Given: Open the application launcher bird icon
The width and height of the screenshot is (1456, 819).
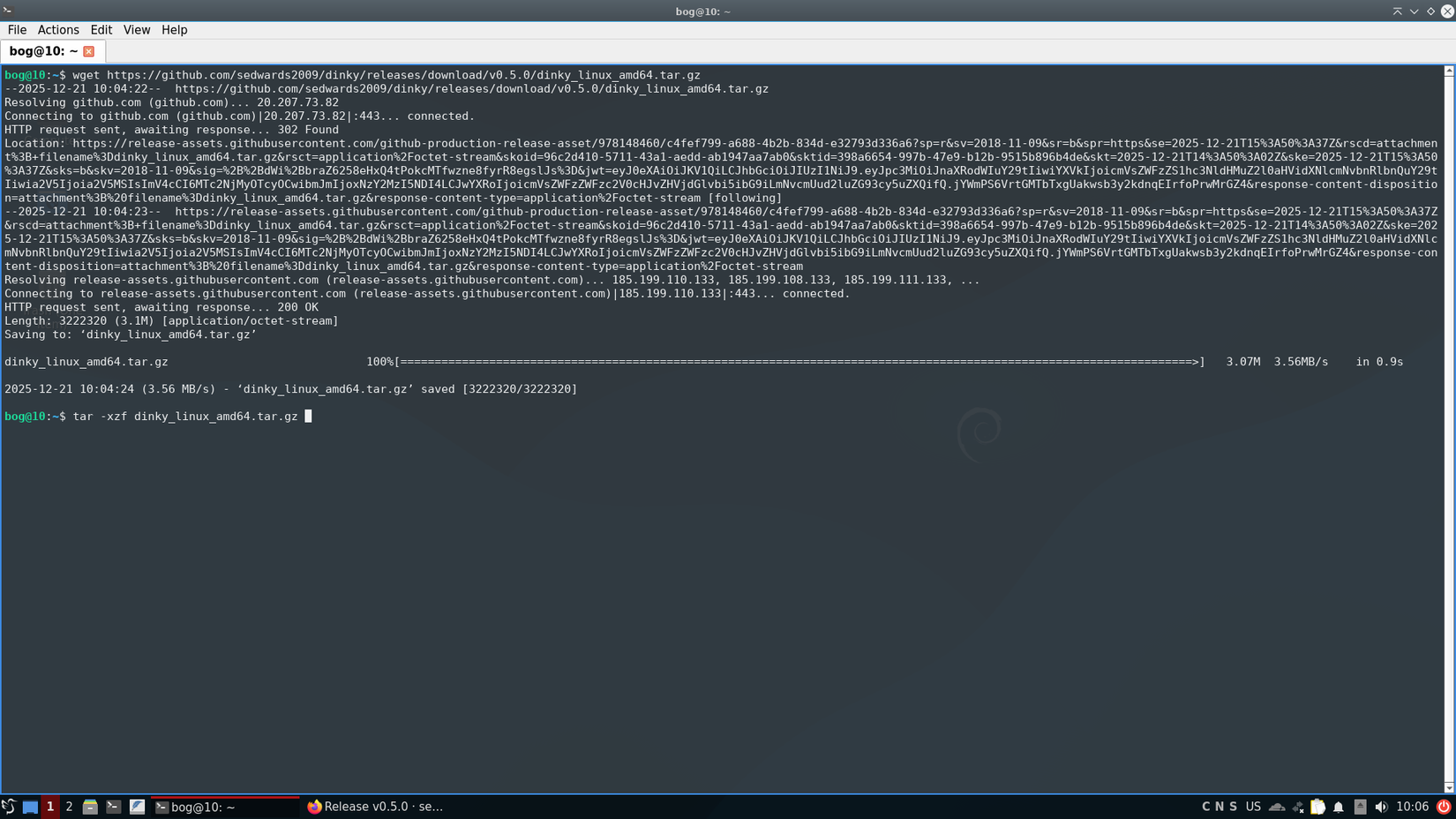Looking at the screenshot, I should tap(9, 807).
